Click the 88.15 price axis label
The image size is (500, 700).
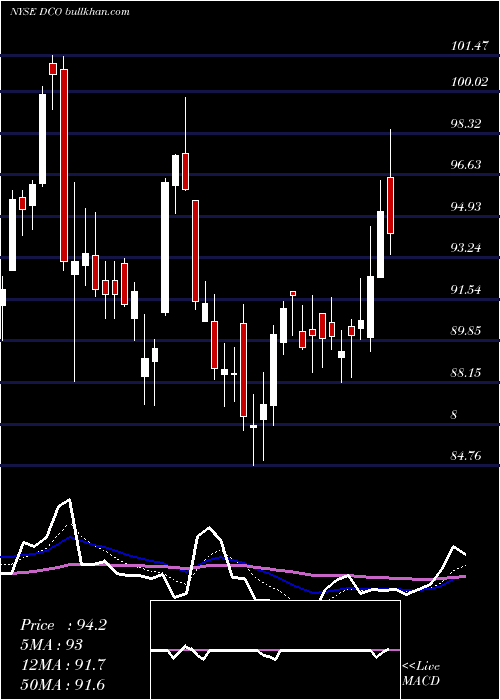tap(466, 372)
